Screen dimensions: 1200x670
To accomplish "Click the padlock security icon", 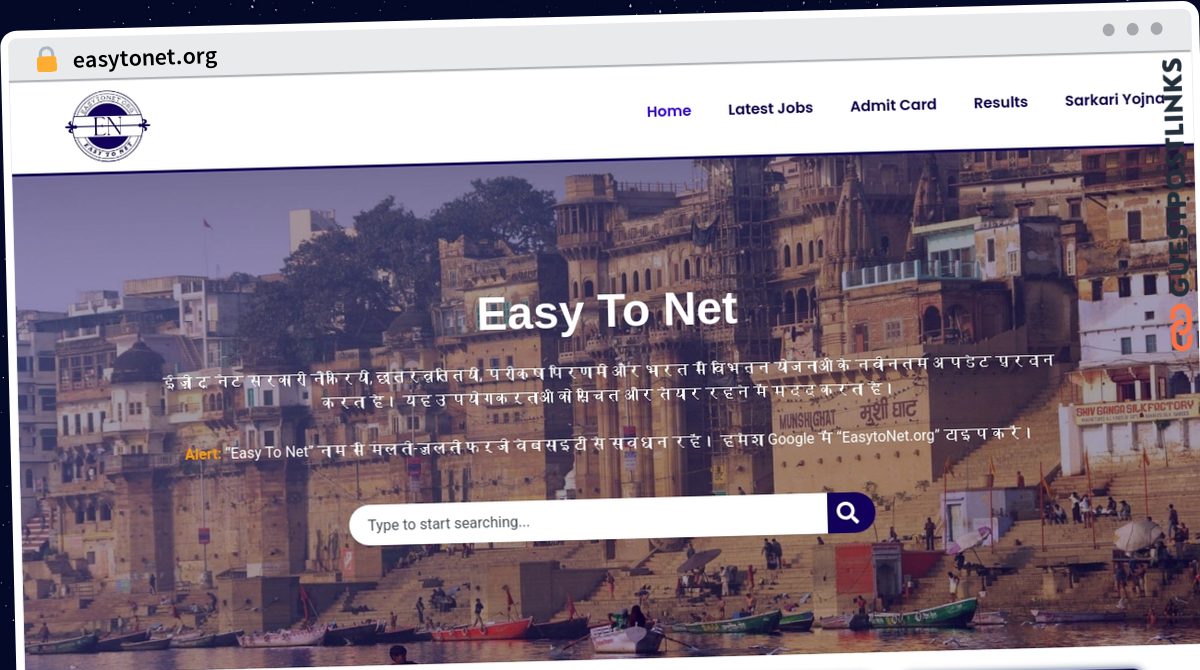I will (x=47, y=60).
